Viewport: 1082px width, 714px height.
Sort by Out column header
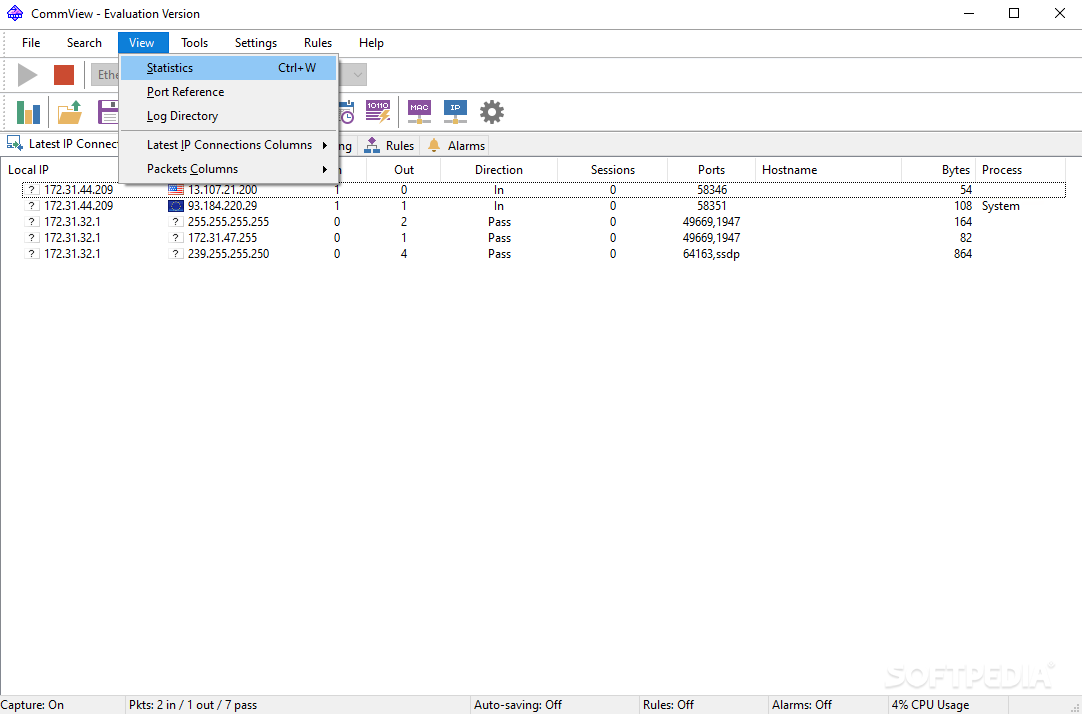pyautogui.click(x=404, y=170)
